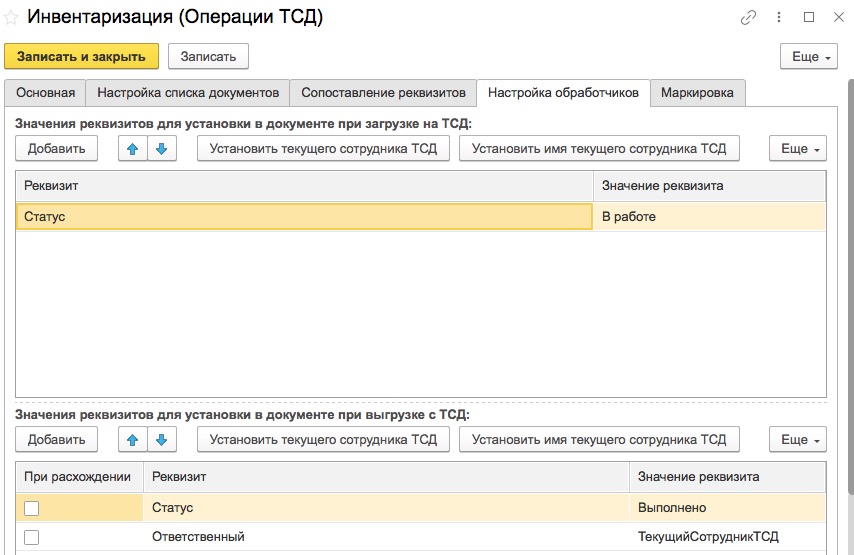Toggle При расхождении checkbox for Статус row
This screenshot has height=555, width=854.
[x=32, y=508]
